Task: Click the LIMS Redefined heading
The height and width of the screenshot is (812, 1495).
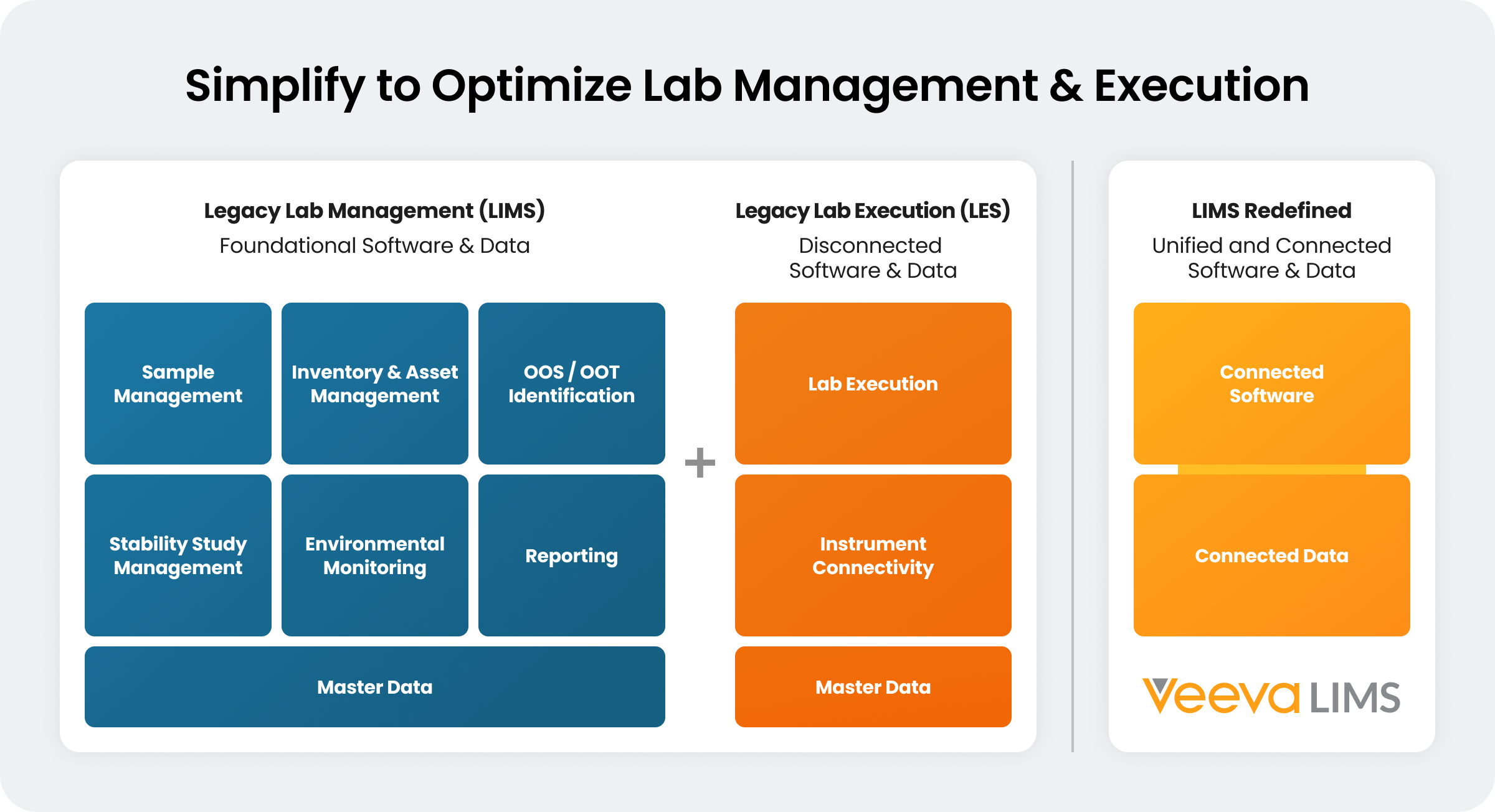Action: tap(1271, 211)
